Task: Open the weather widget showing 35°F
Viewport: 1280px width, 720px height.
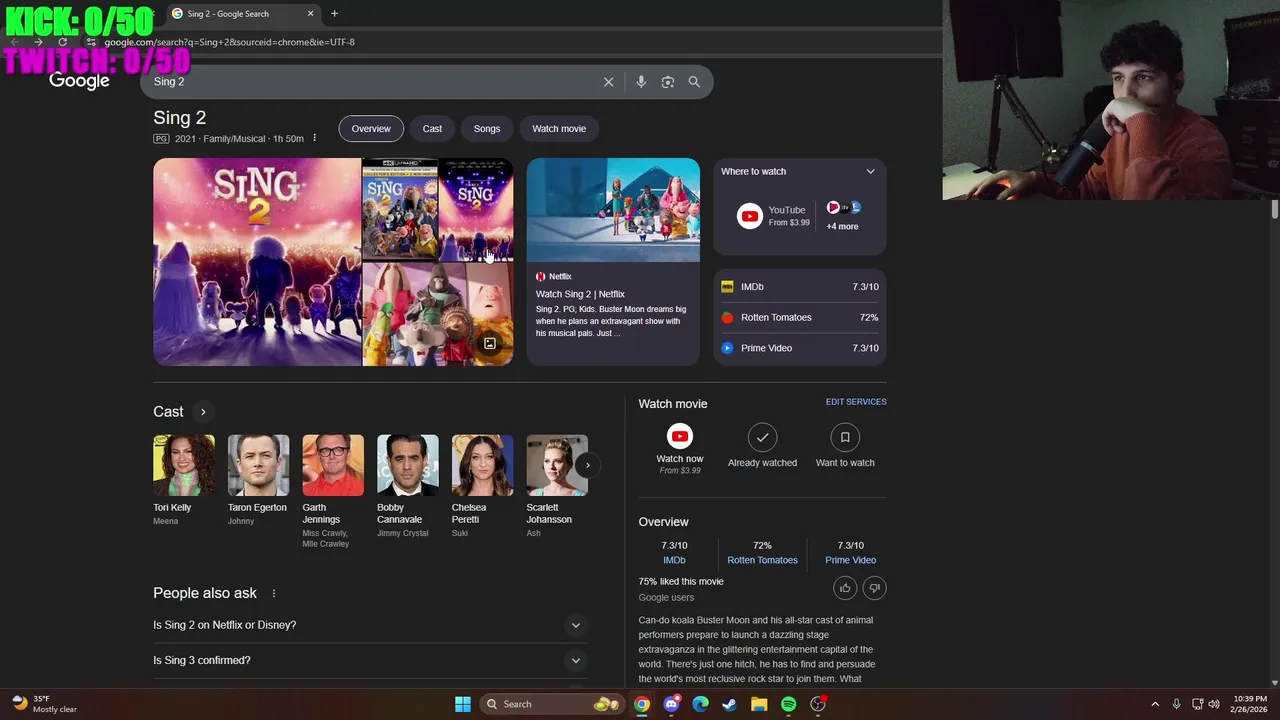Action: coord(44,704)
